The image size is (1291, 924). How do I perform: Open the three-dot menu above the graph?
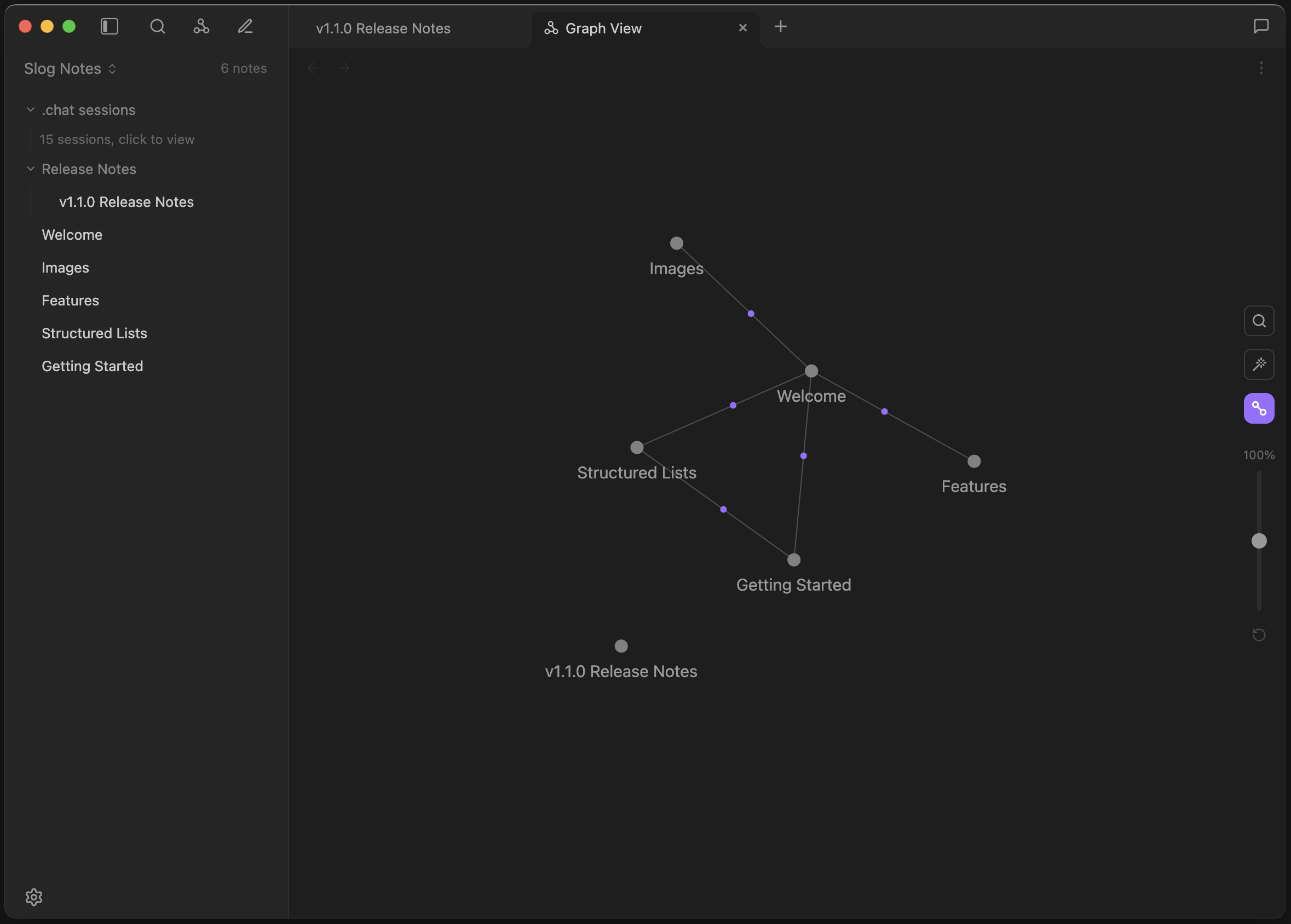pos(1261,68)
